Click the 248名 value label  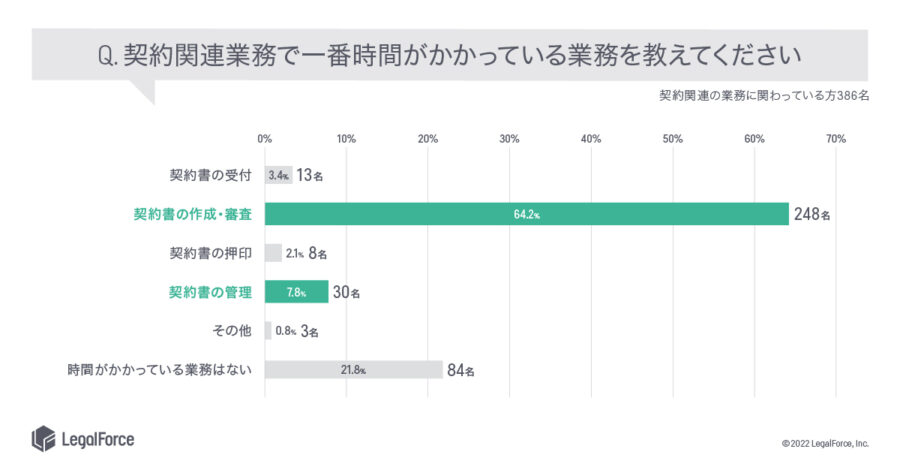[x=812, y=214]
